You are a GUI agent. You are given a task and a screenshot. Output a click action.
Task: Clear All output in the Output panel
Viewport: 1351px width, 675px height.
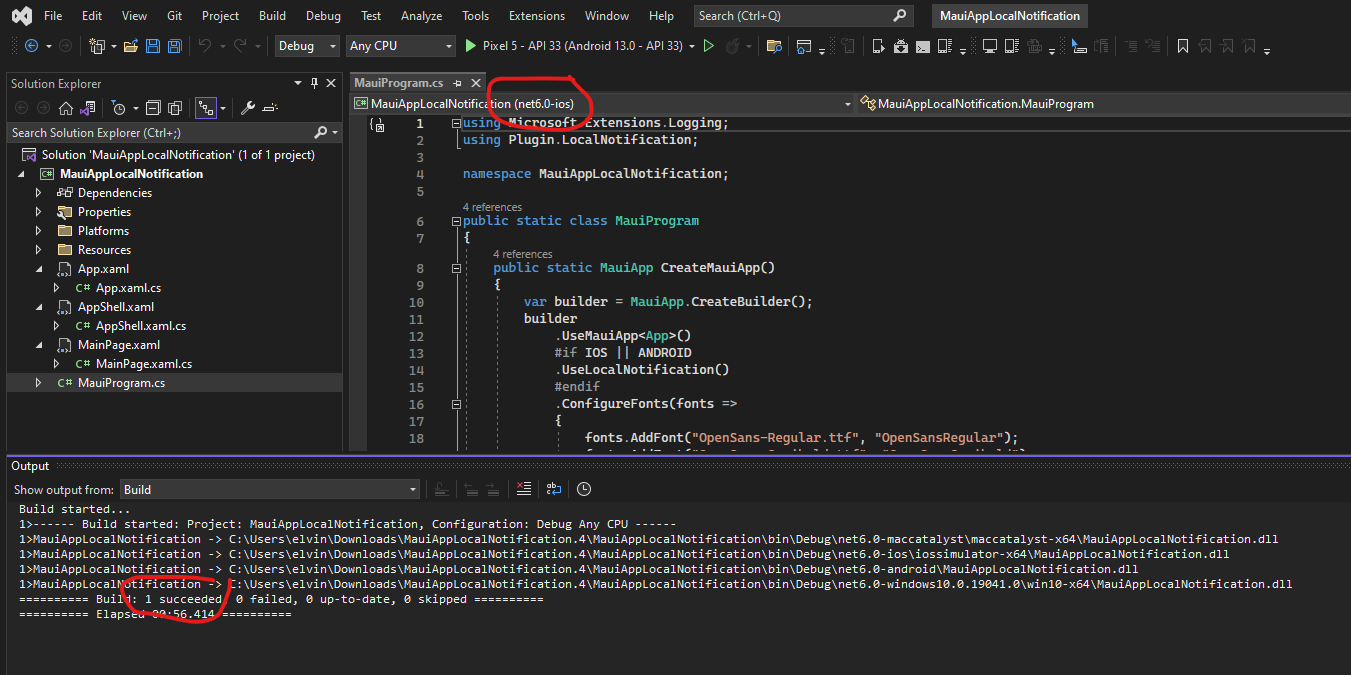pyautogui.click(x=523, y=489)
